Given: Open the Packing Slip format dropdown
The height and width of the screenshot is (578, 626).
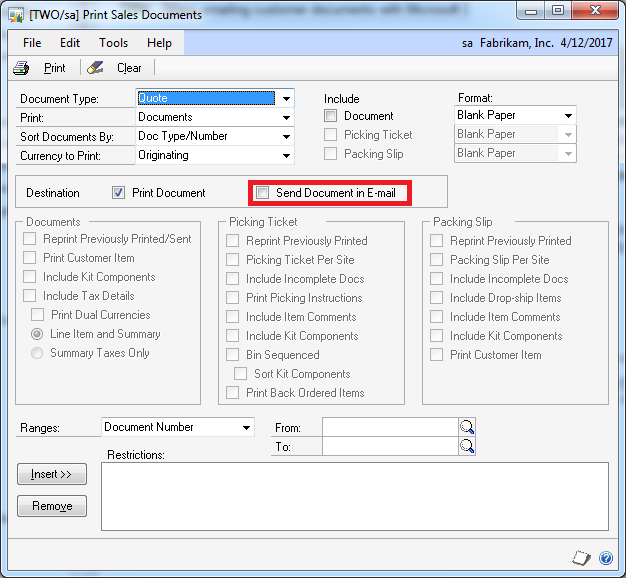Looking at the screenshot, I should click(568, 154).
